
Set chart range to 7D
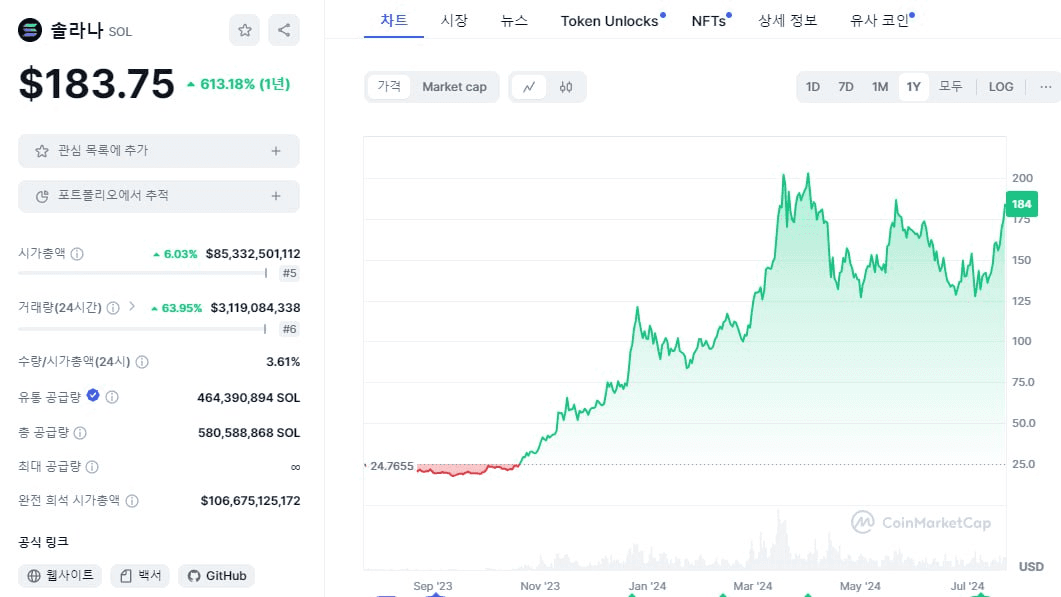846,87
